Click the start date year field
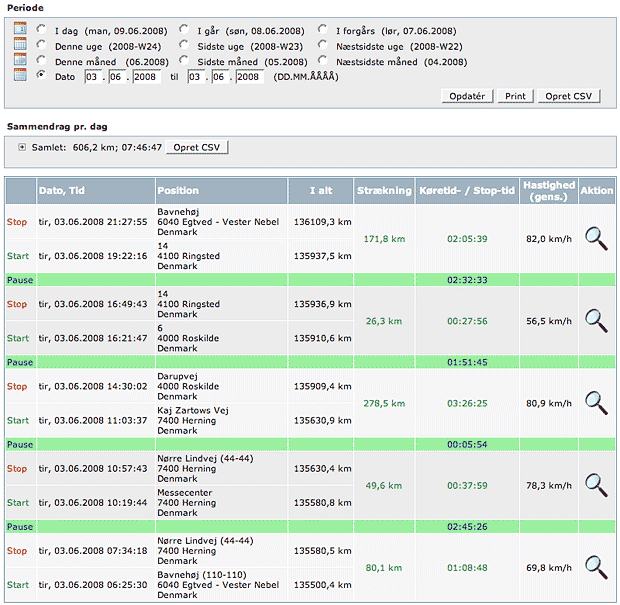Viewport: 620px width, 605px height. (x=146, y=77)
